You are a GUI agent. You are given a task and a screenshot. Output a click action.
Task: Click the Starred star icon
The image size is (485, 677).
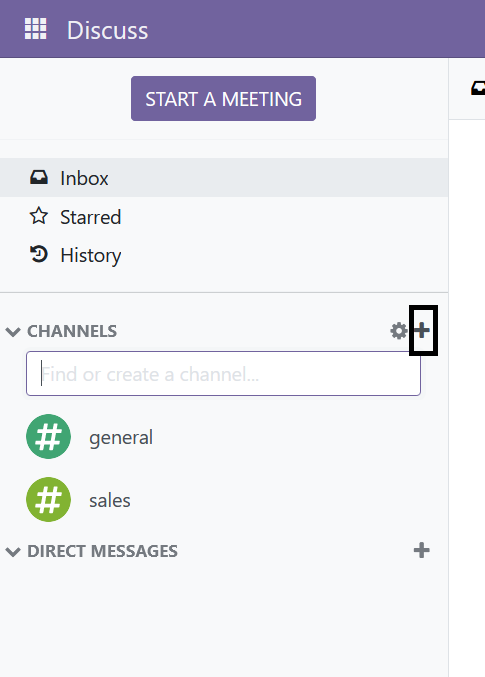pyautogui.click(x=39, y=216)
